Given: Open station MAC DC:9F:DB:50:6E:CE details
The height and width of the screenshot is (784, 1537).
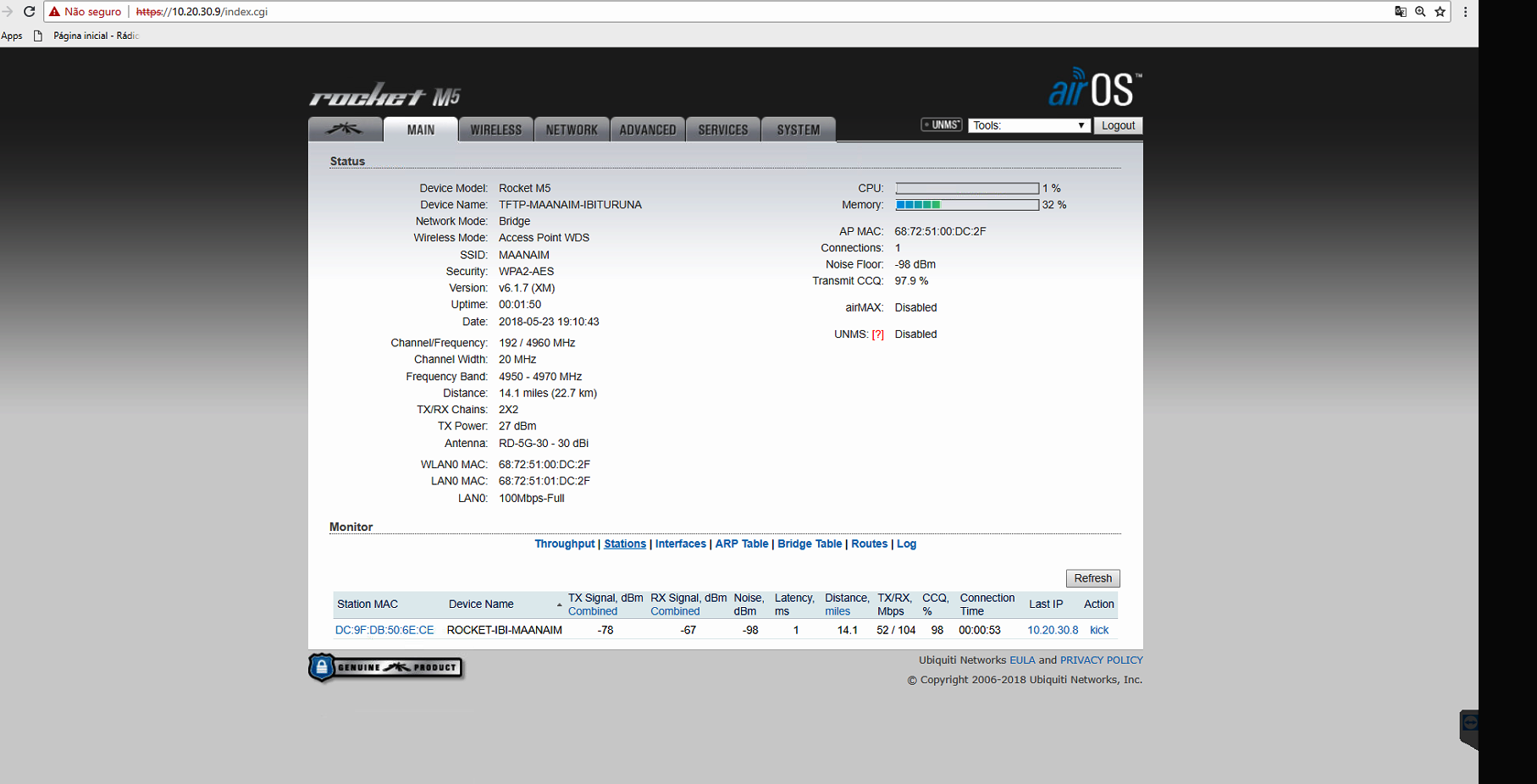Looking at the screenshot, I should 384,630.
